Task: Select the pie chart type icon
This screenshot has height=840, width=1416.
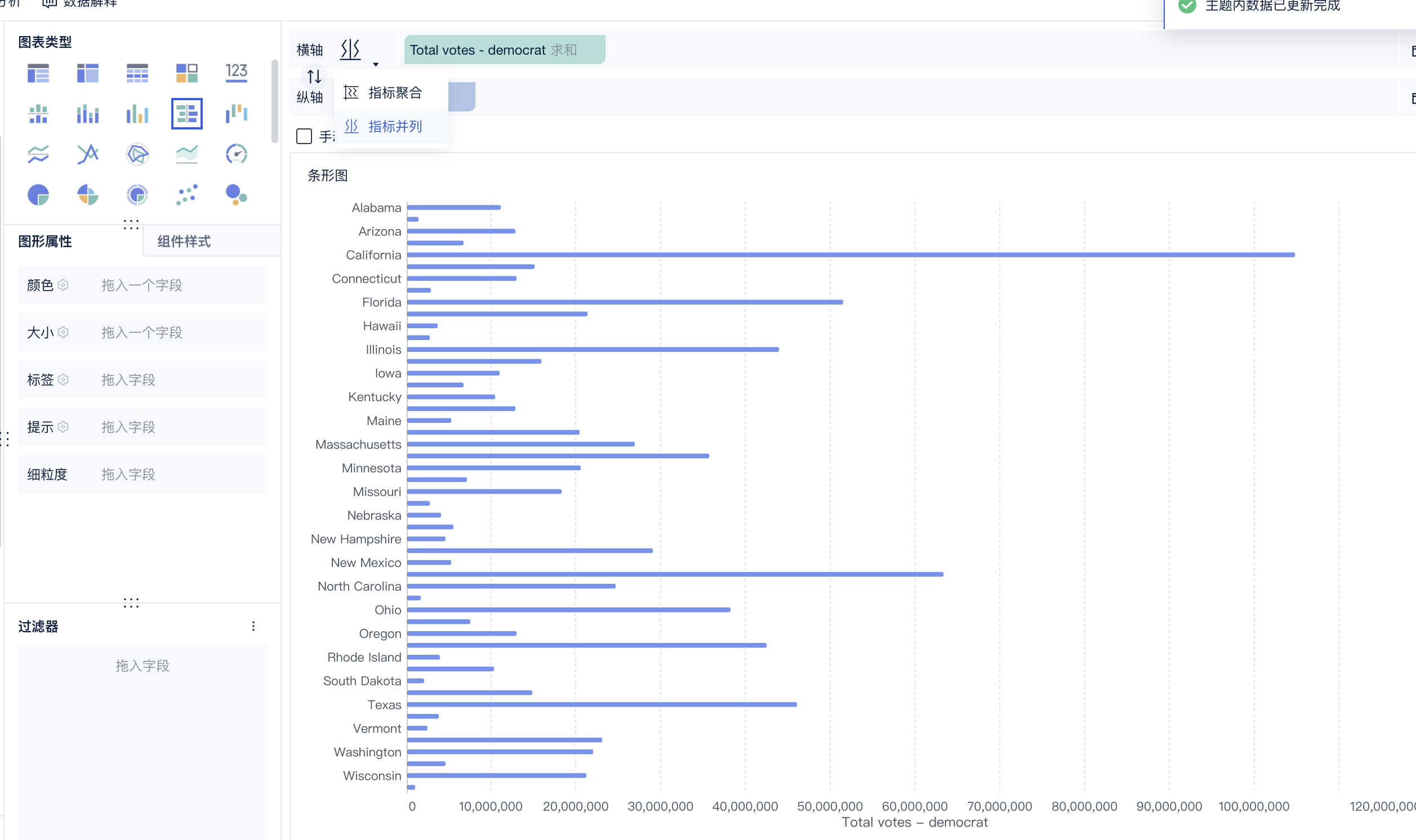Action: tap(38, 195)
